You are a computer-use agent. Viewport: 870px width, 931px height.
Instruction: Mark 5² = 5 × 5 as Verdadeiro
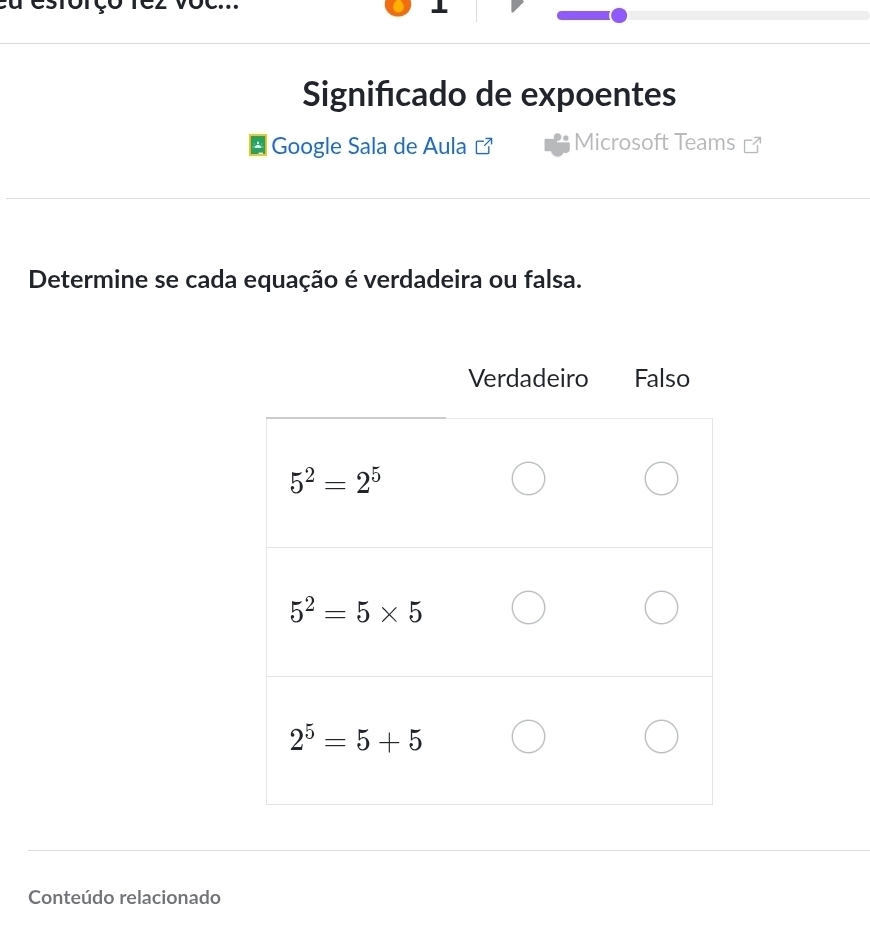(x=529, y=608)
